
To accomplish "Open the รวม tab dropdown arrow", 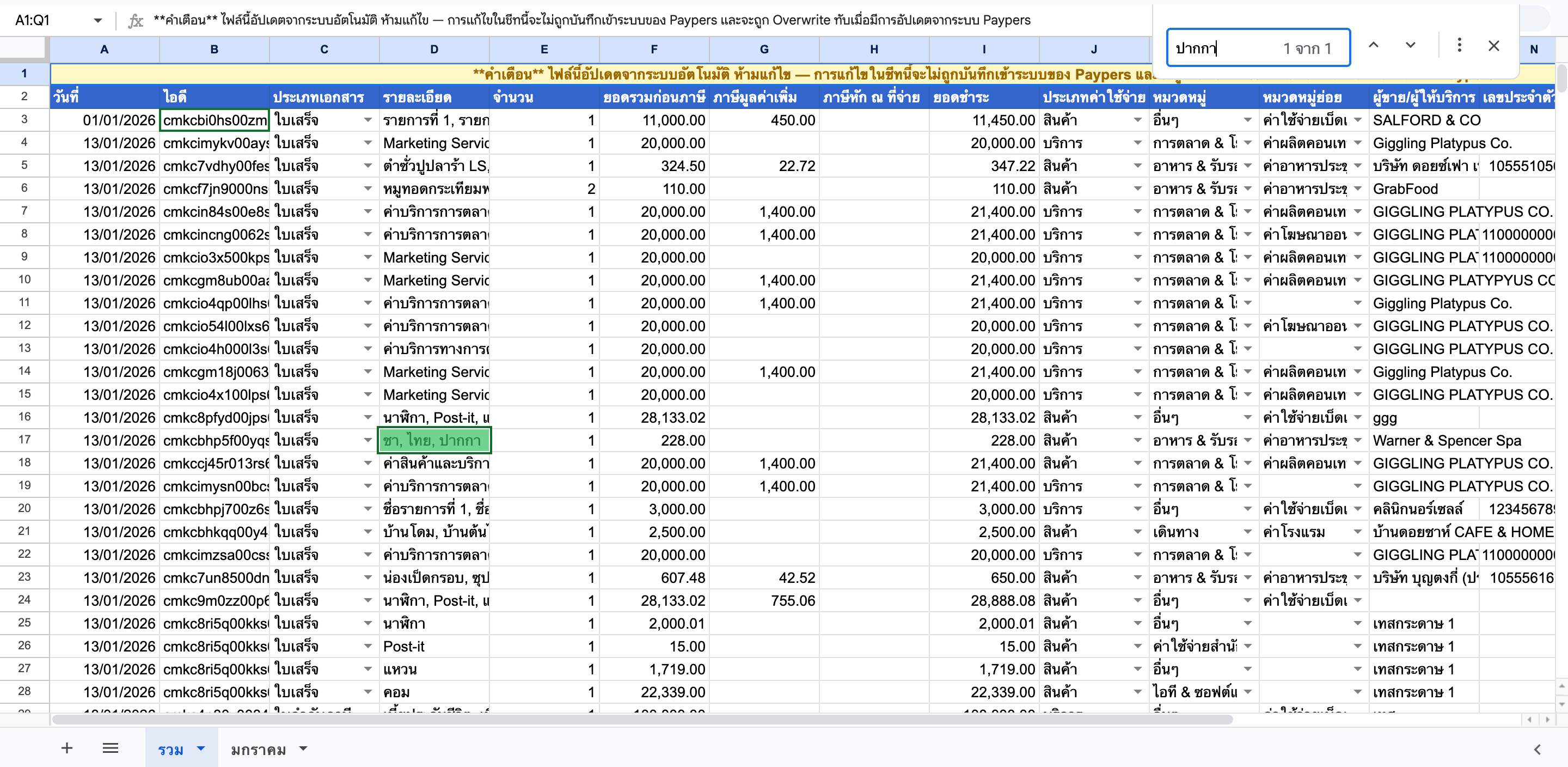I will click(x=201, y=748).
